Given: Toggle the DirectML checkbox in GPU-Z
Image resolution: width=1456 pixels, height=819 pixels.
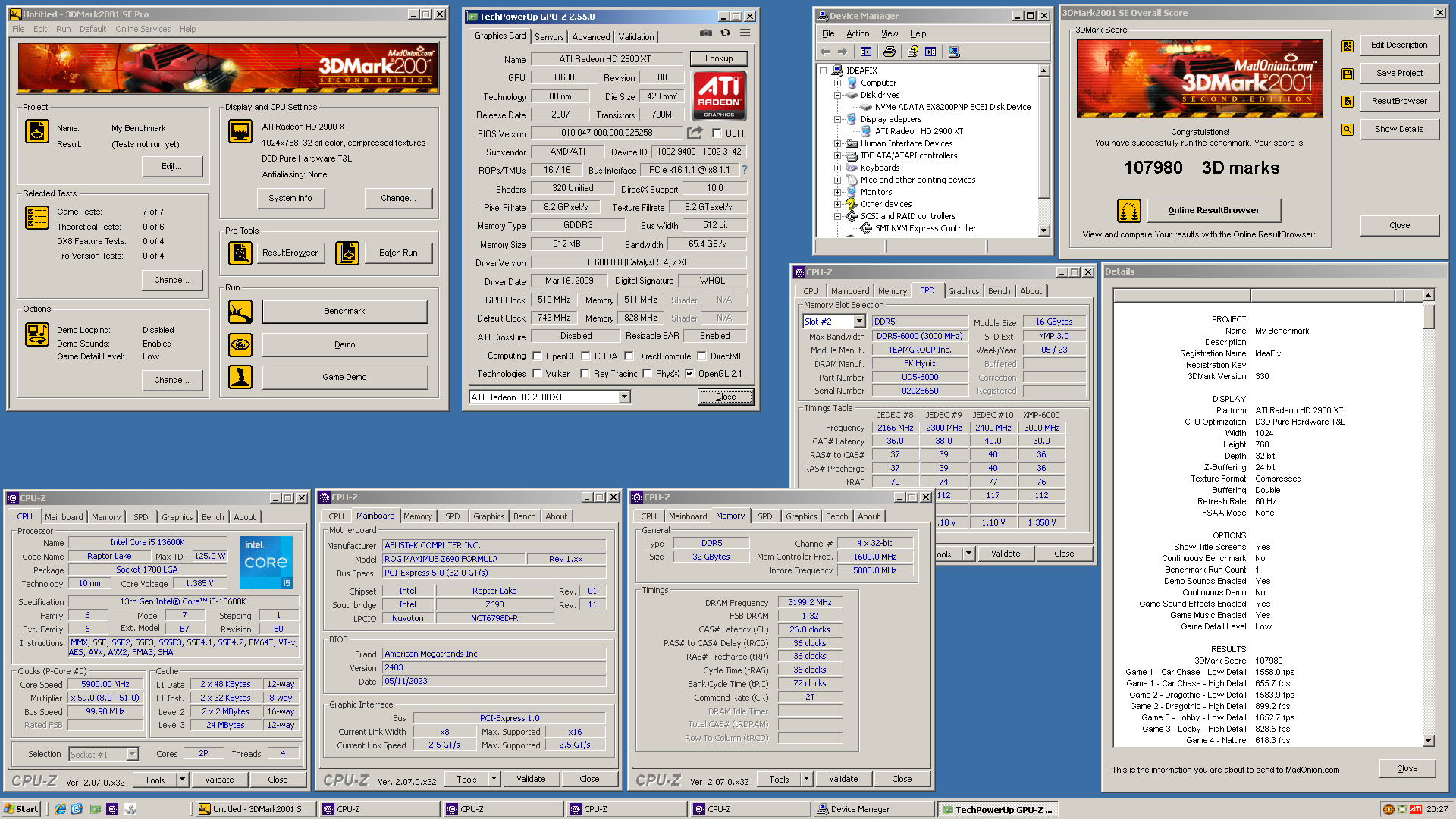Looking at the screenshot, I should coord(701,356).
